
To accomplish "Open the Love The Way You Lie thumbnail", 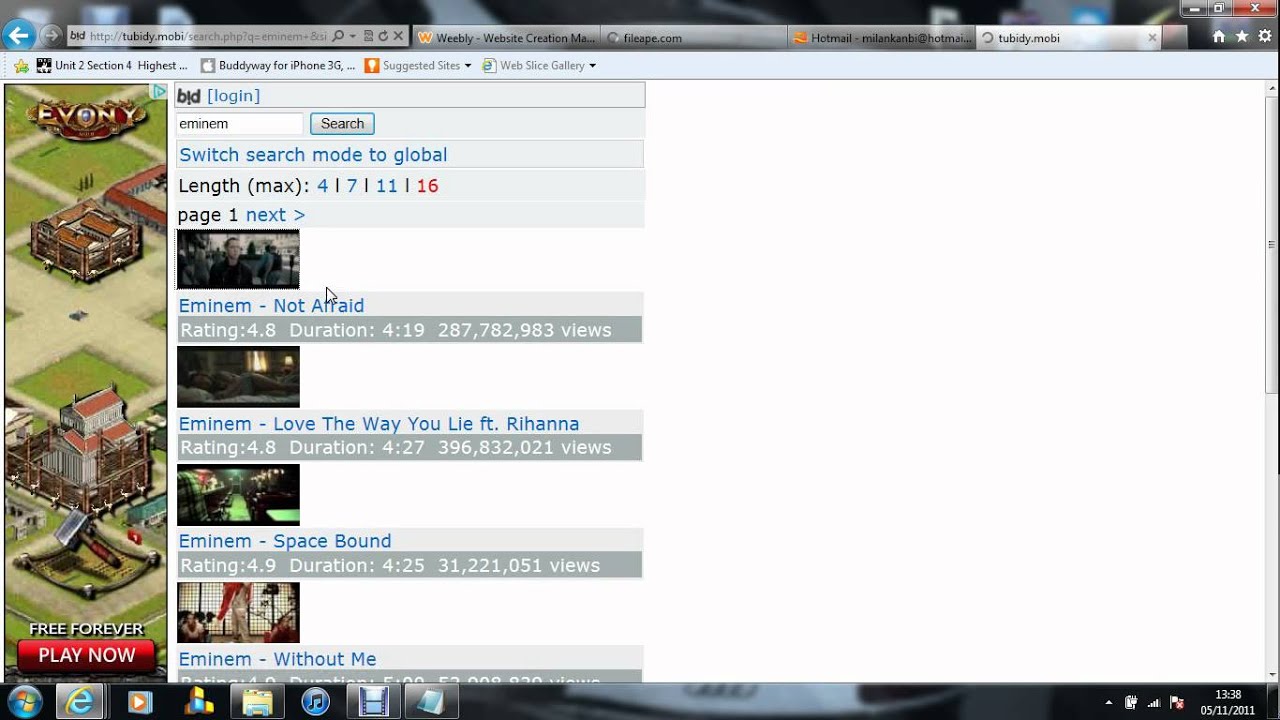I will point(238,377).
